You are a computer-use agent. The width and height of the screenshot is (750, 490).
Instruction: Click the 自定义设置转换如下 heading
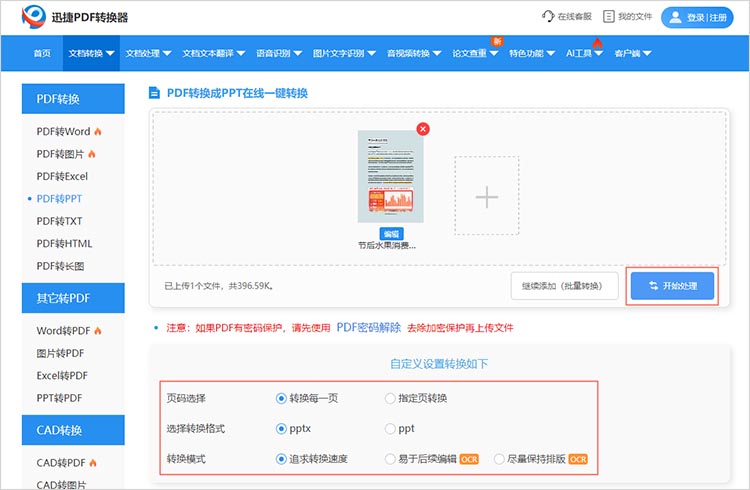pos(439,364)
